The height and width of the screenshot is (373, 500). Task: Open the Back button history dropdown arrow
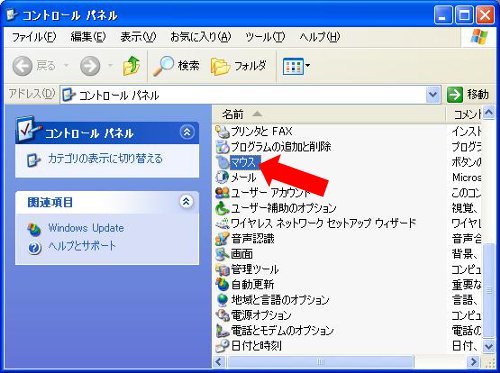tap(66, 66)
